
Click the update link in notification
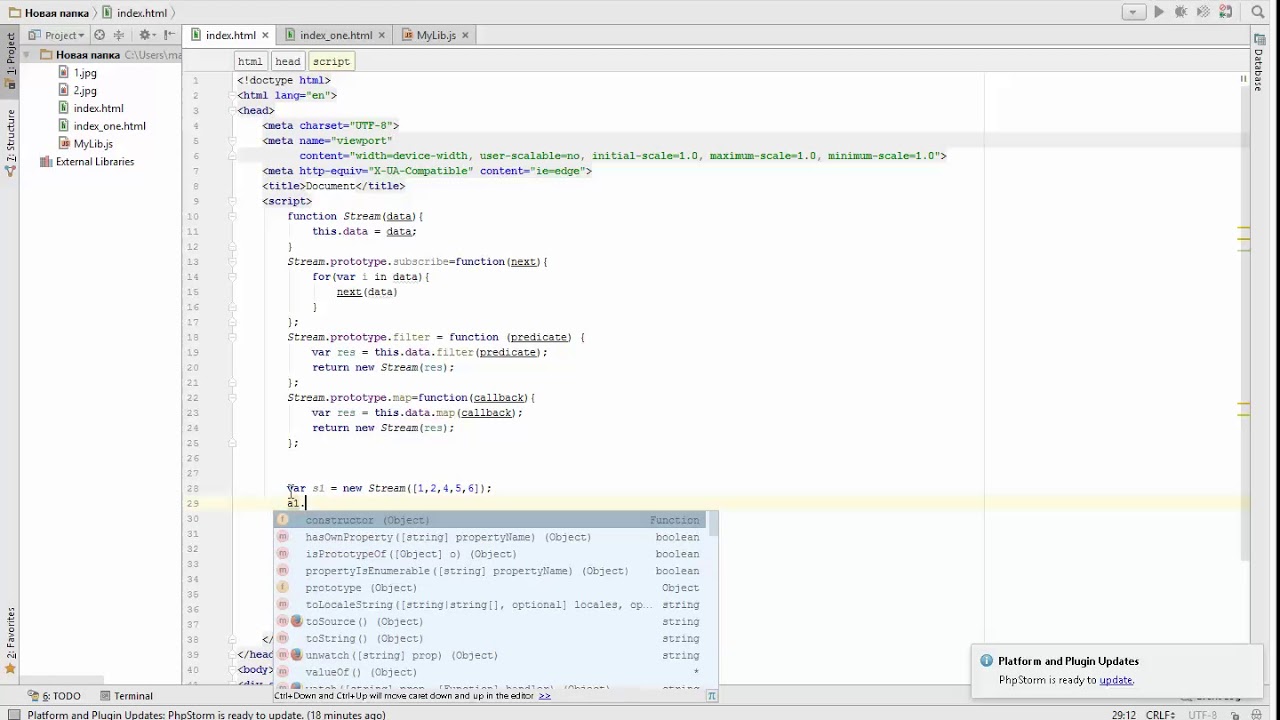[x=1116, y=680]
